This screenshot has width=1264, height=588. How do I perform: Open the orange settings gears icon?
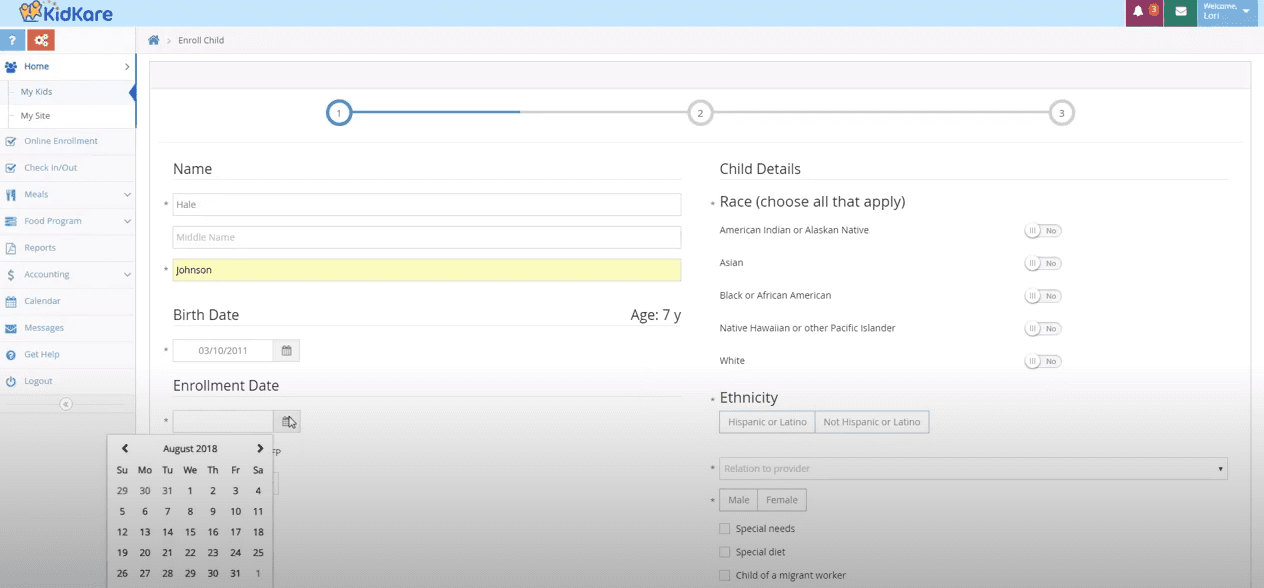41,40
